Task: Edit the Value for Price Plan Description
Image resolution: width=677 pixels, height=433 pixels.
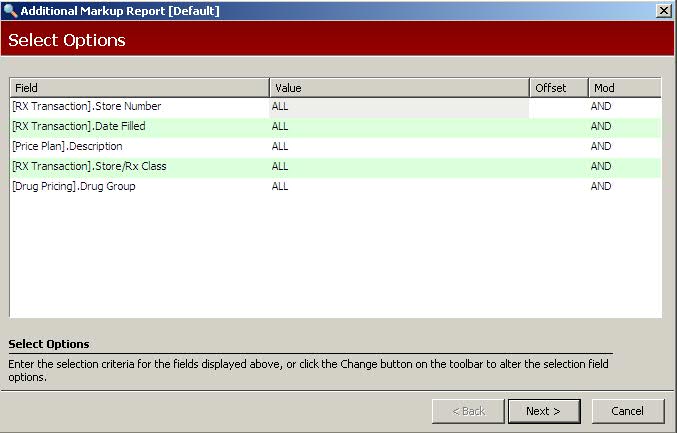Action: click(399, 146)
